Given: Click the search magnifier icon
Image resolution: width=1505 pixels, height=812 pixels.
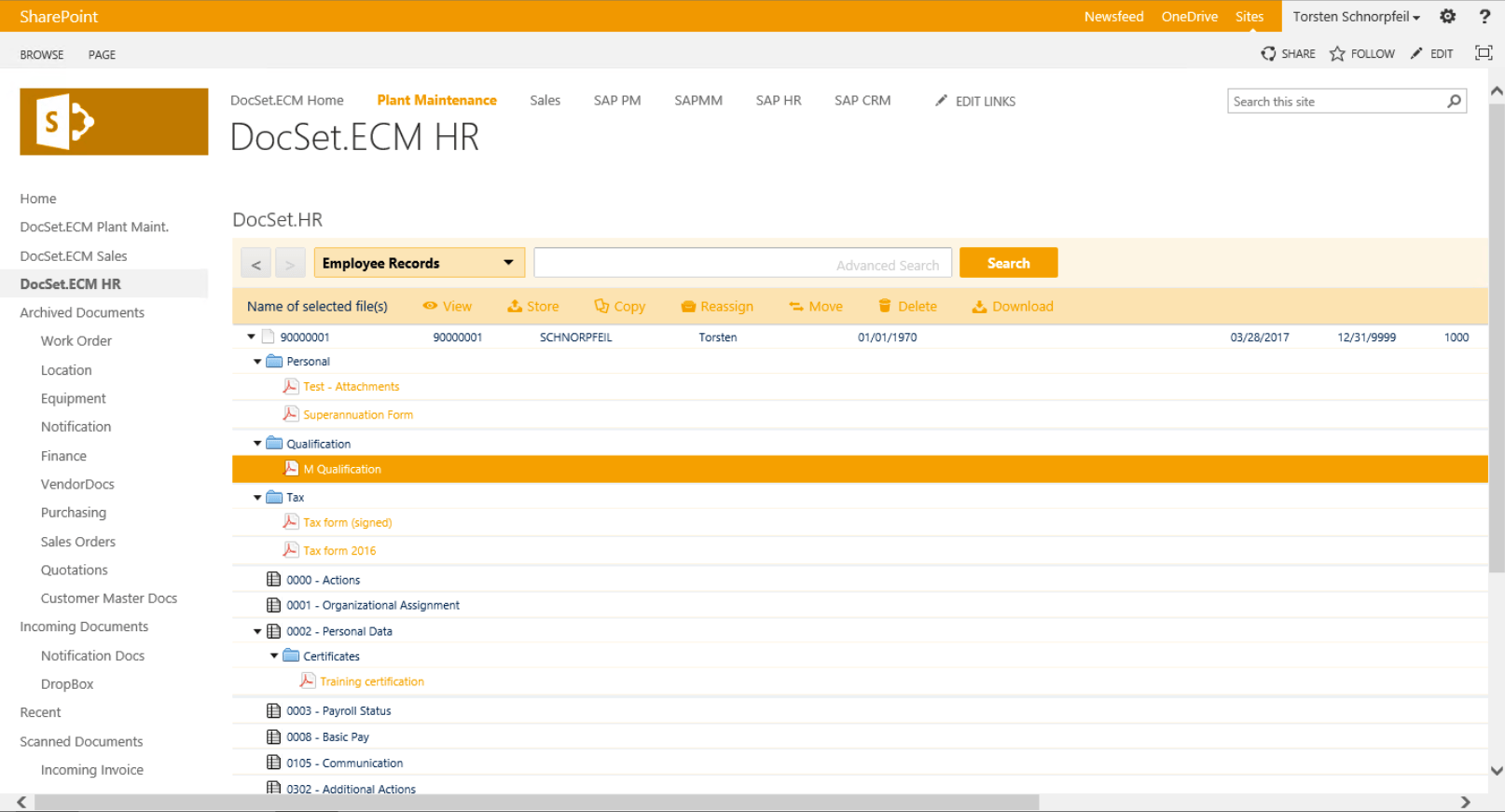Looking at the screenshot, I should pyautogui.click(x=1454, y=102).
